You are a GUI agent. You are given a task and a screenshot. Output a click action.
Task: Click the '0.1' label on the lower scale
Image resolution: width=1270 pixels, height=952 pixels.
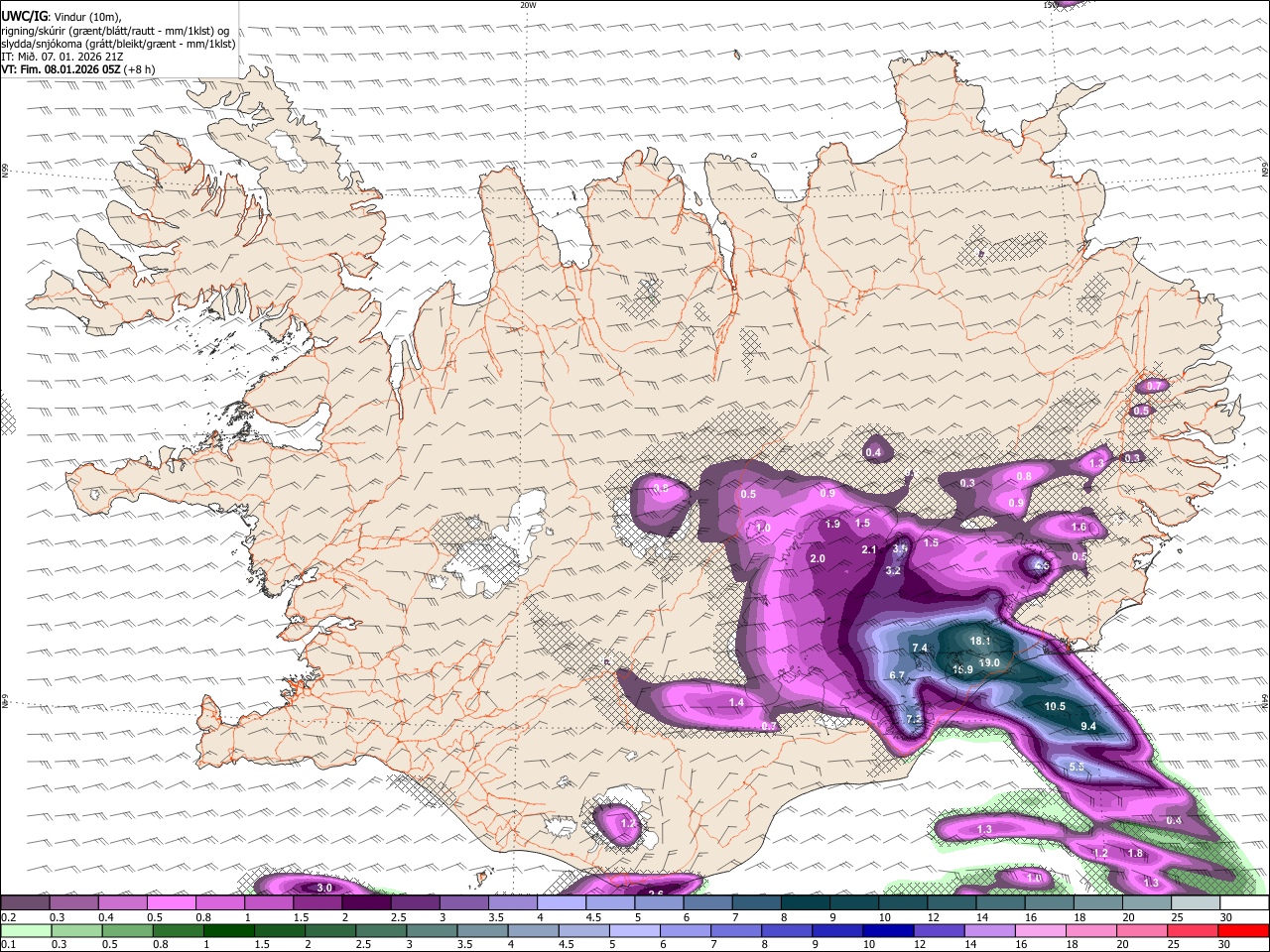(9, 944)
